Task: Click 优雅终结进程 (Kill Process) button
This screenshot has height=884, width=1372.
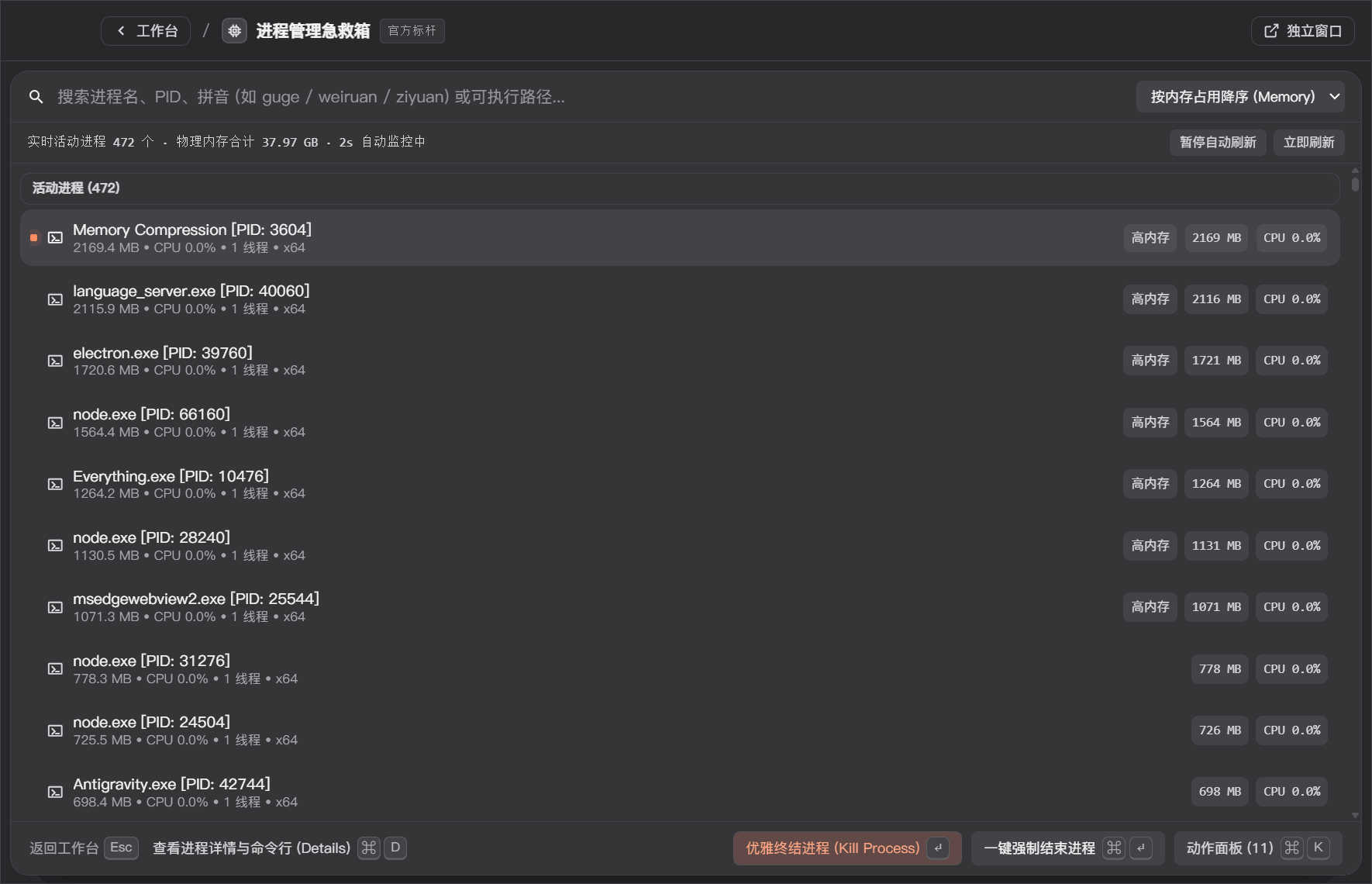Action: [x=847, y=848]
